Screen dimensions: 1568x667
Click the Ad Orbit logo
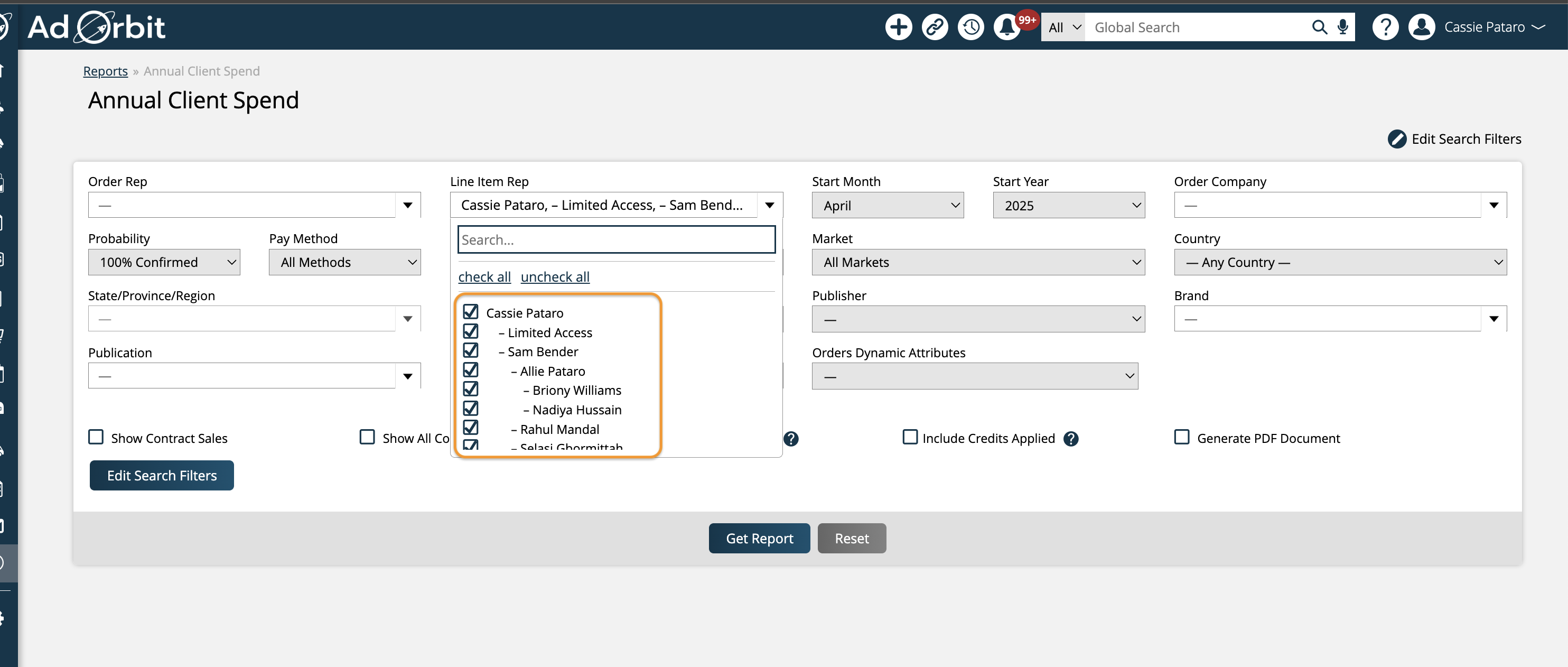point(96,27)
